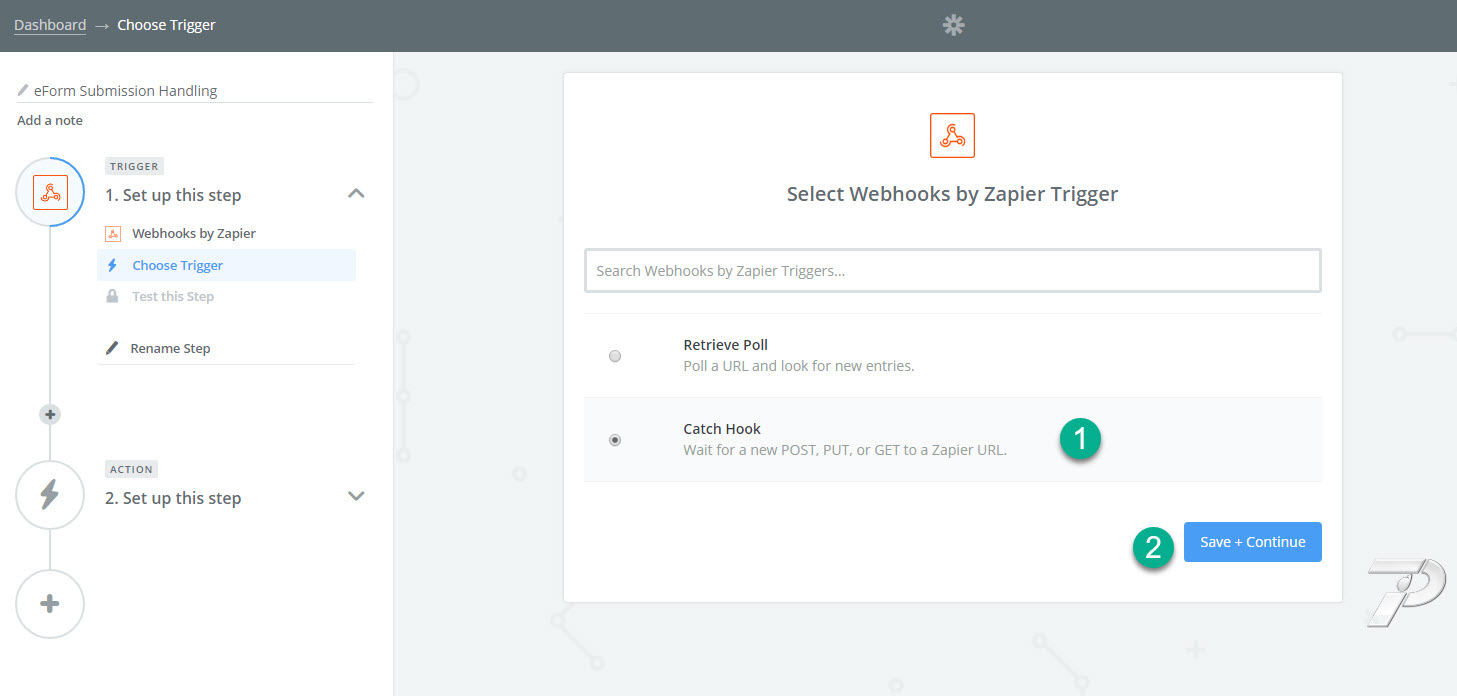Select the action step lightning bolt circle
The image size is (1457, 696).
coord(50,495)
